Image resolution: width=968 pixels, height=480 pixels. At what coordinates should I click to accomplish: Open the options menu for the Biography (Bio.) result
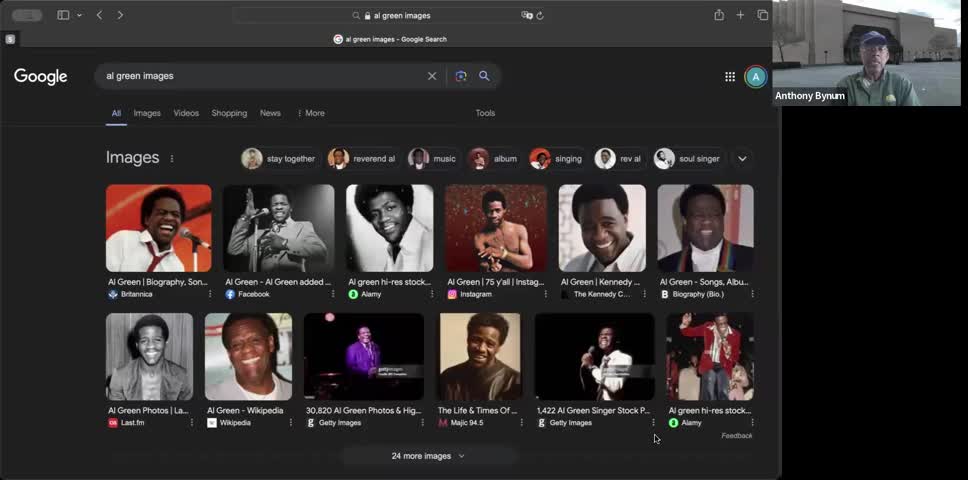click(752, 294)
